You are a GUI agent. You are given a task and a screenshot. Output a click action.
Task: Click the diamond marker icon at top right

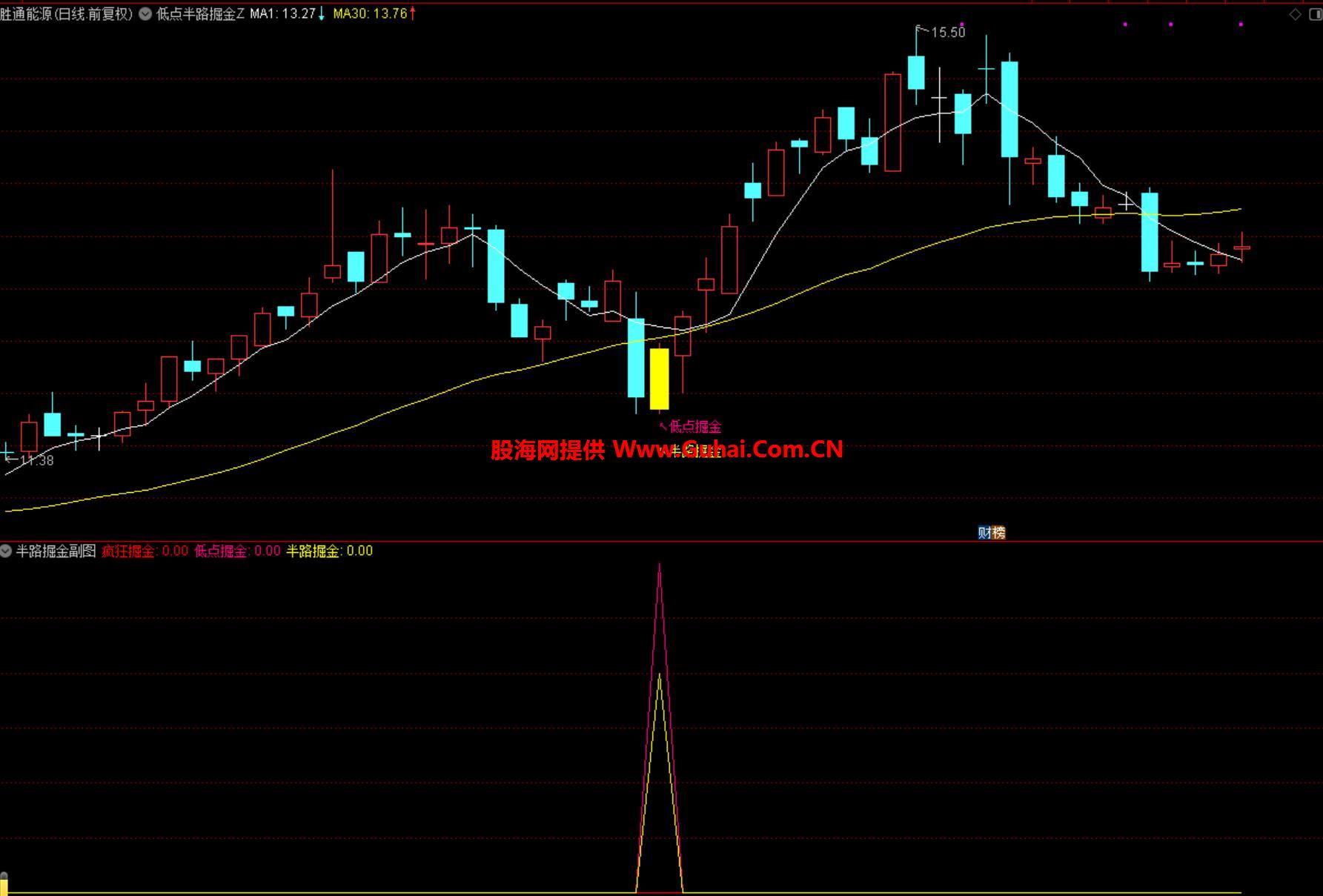1295,14
